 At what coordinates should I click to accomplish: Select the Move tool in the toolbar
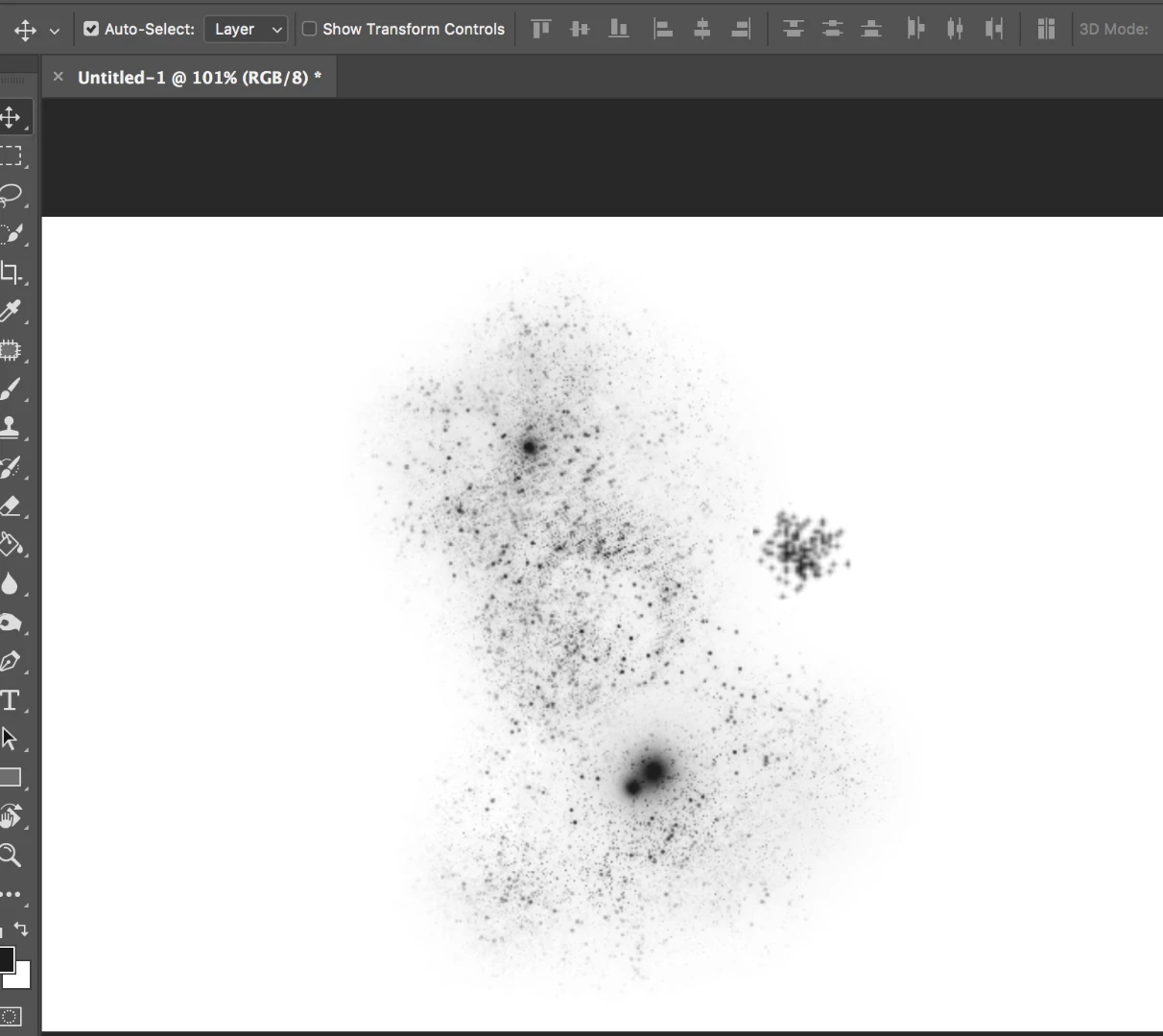(11, 117)
